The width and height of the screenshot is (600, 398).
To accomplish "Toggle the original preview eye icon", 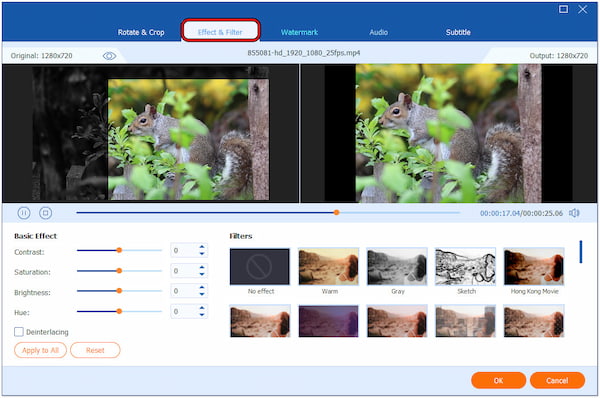I will point(109,56).
